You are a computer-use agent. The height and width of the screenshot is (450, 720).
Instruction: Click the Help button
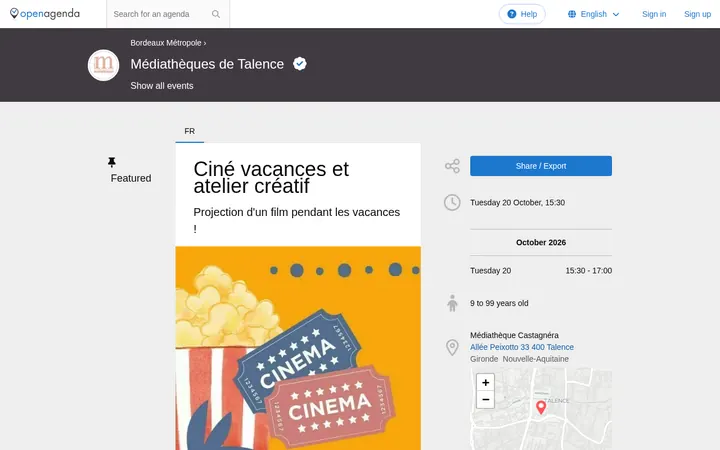522,14
